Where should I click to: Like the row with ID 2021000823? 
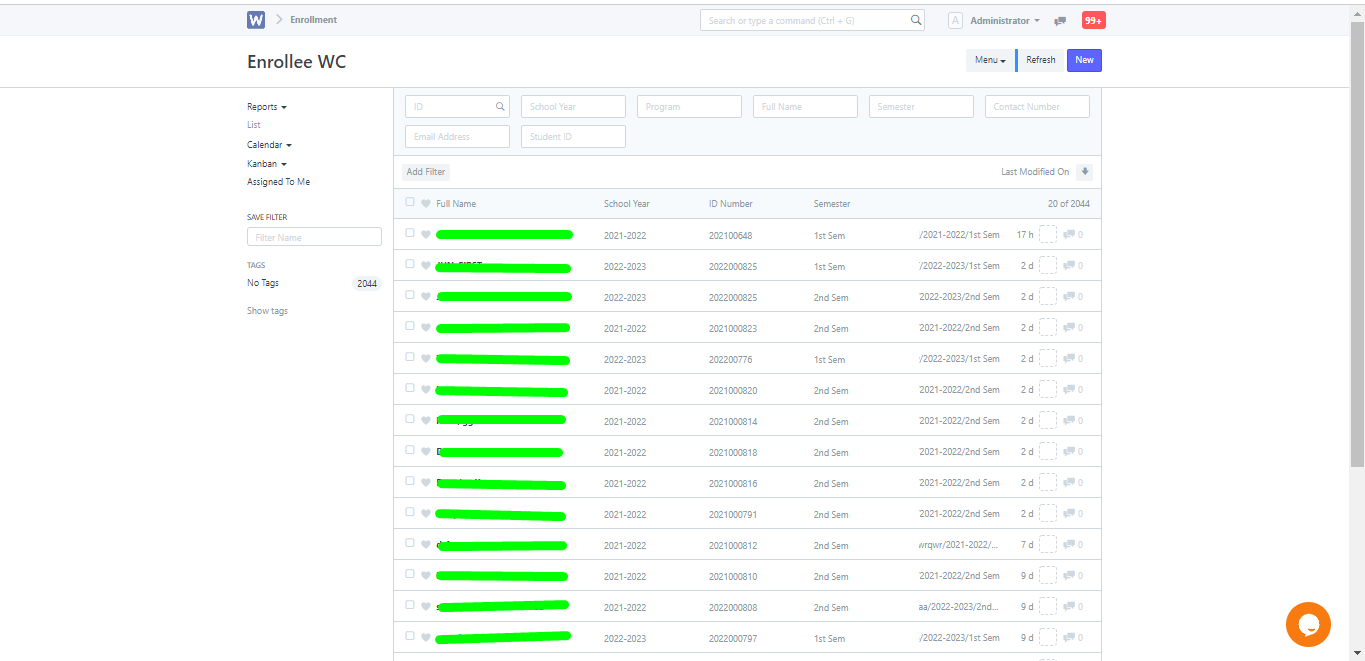coord(425,328)
